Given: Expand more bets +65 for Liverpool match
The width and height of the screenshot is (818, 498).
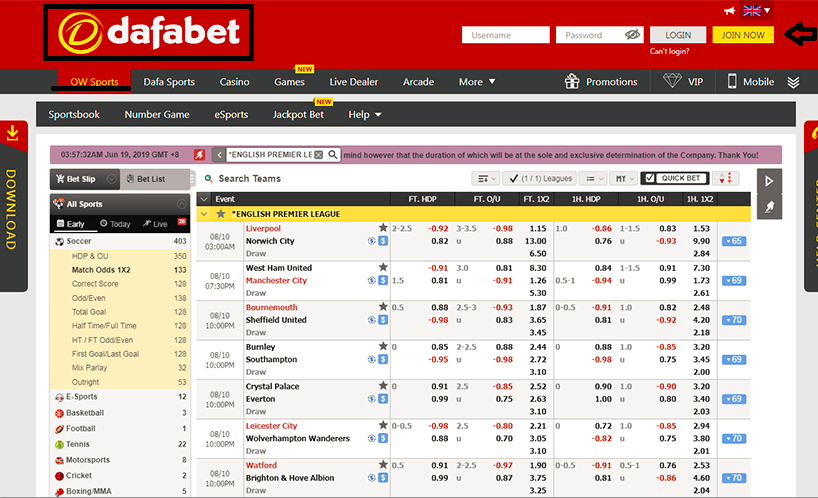Looking at the screenshot, I should click(733, 241).
